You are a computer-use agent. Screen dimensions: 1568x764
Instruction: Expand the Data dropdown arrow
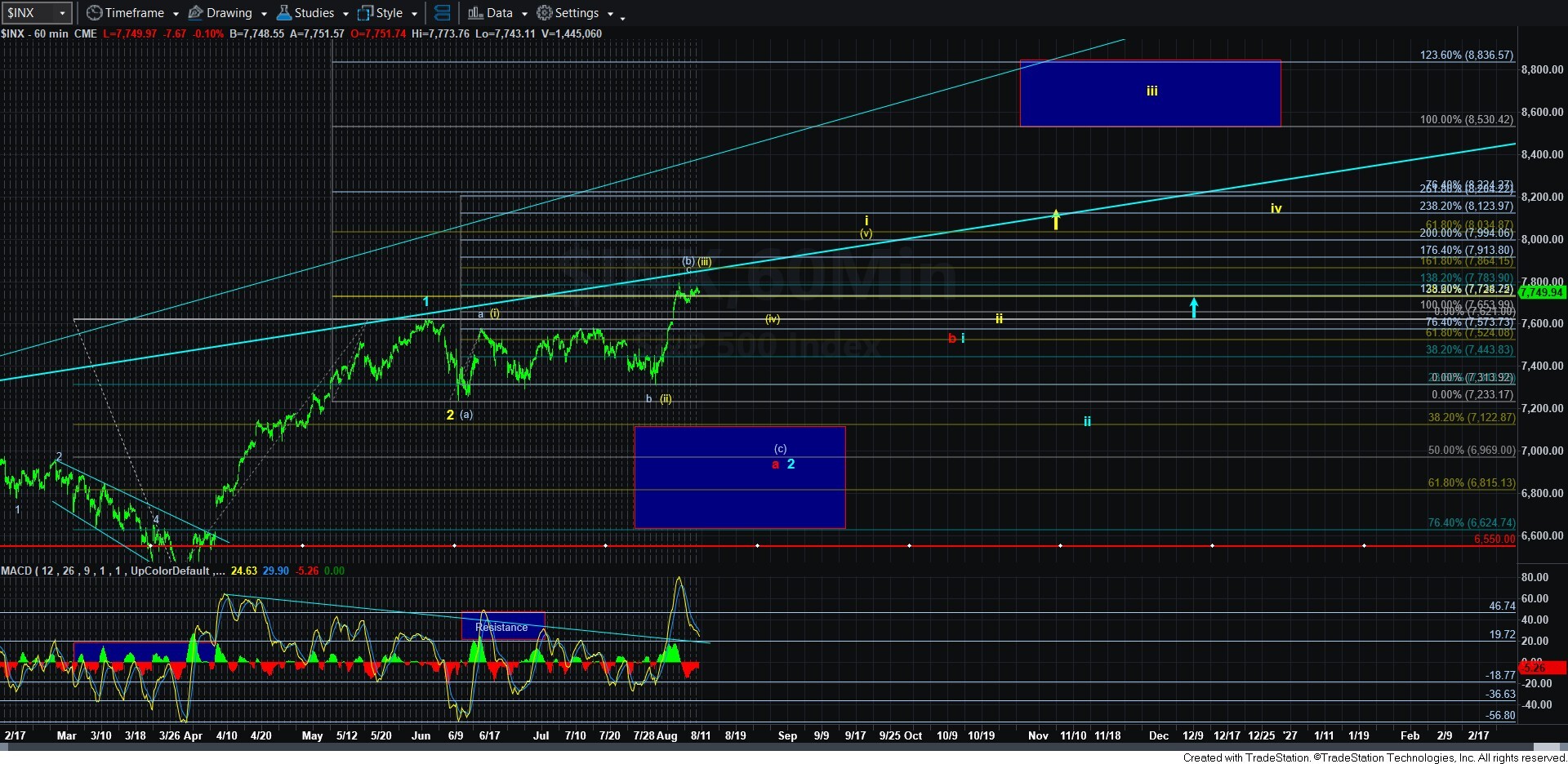point(524,14)
